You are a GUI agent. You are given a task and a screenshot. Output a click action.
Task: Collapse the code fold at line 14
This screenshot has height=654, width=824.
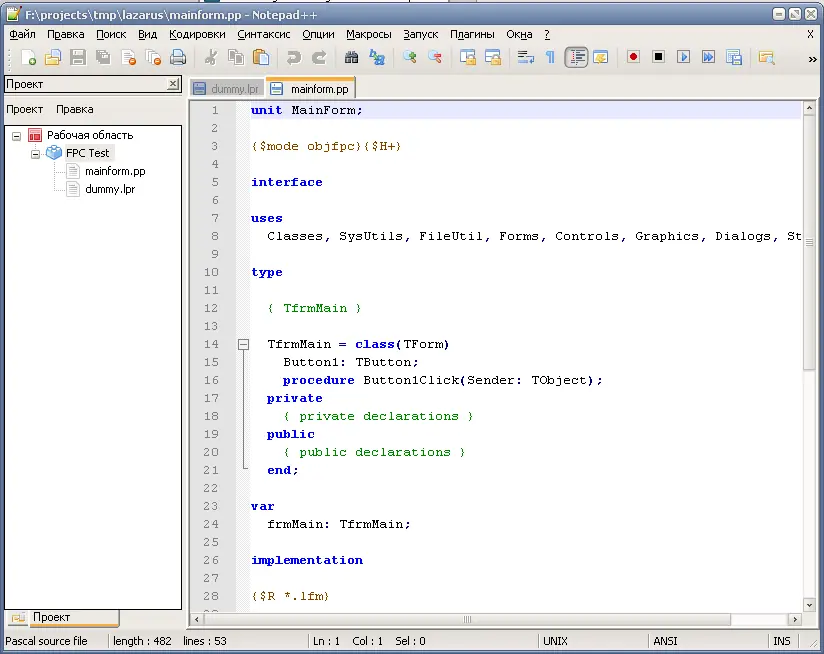click(x=243, y=345)
